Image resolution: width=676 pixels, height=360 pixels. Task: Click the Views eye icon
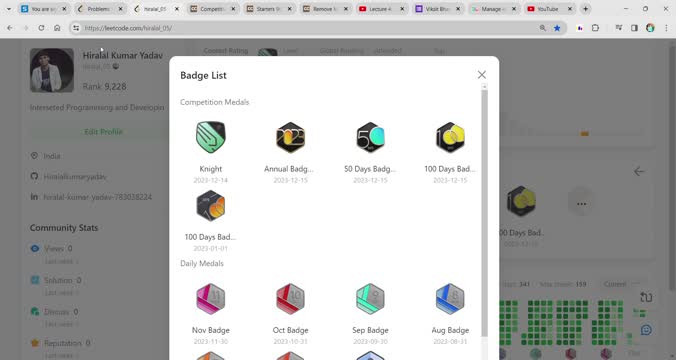(x=35, y=248)
